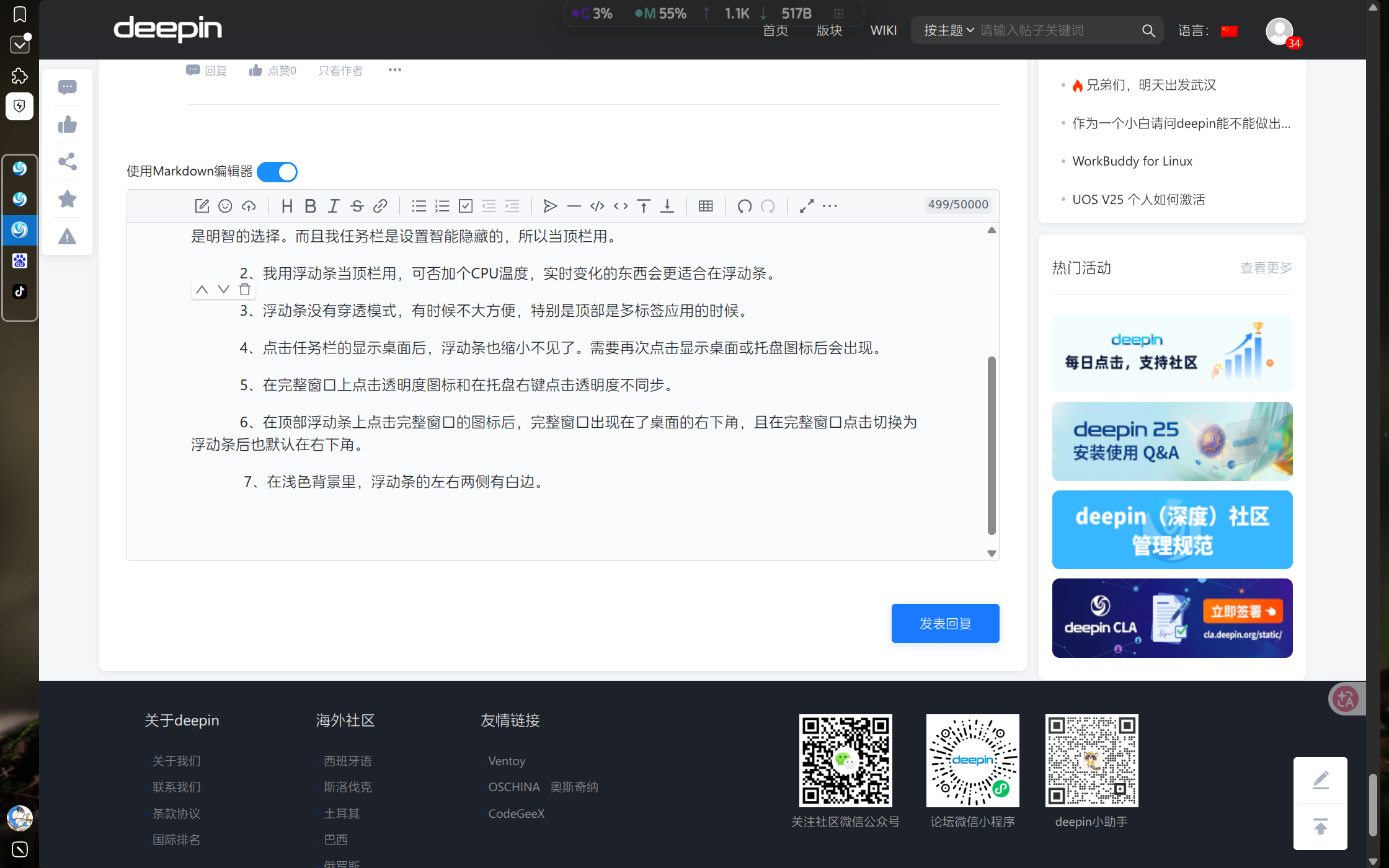Filter posts with 只看作者

(x=340, y=71)
